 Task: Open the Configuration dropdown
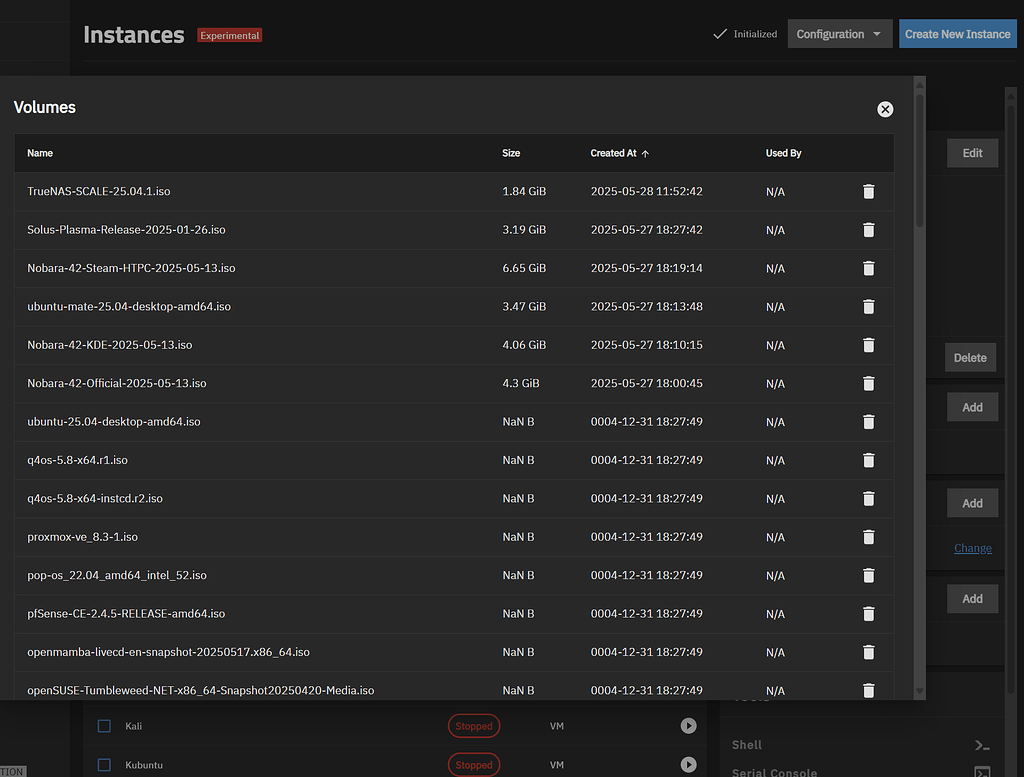839,33
